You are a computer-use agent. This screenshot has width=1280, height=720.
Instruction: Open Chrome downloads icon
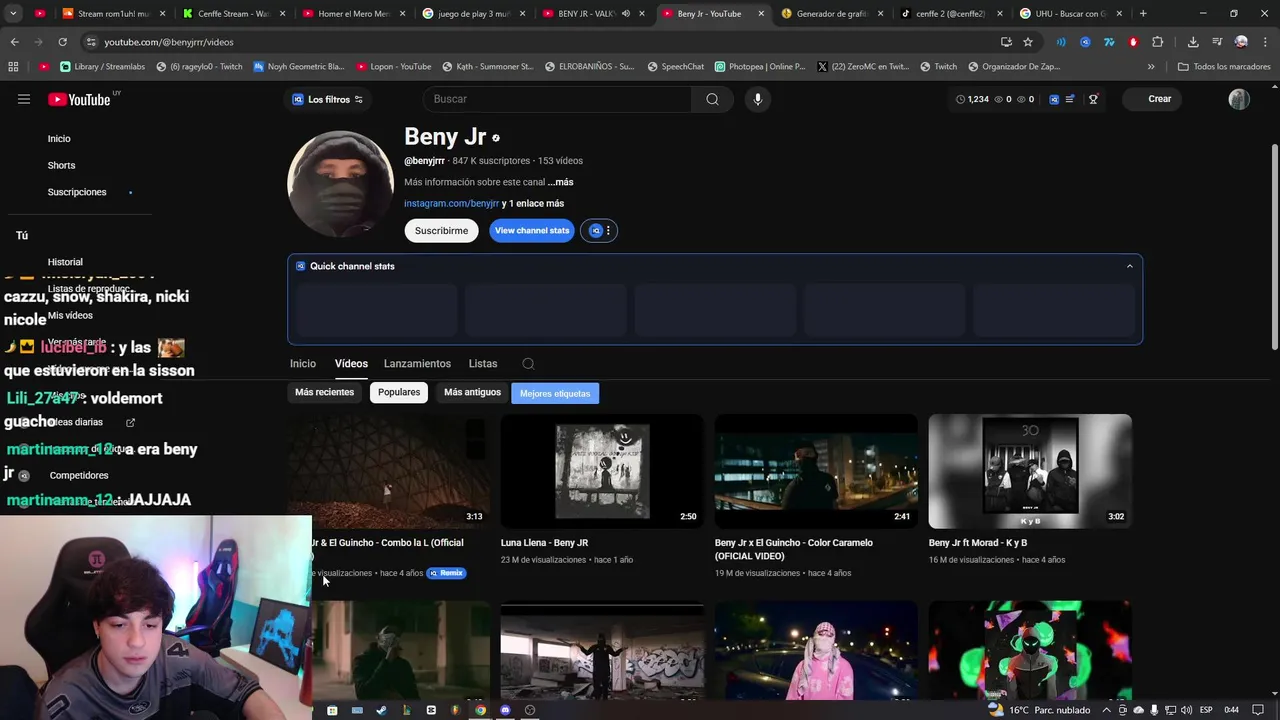click(1193, 42)
